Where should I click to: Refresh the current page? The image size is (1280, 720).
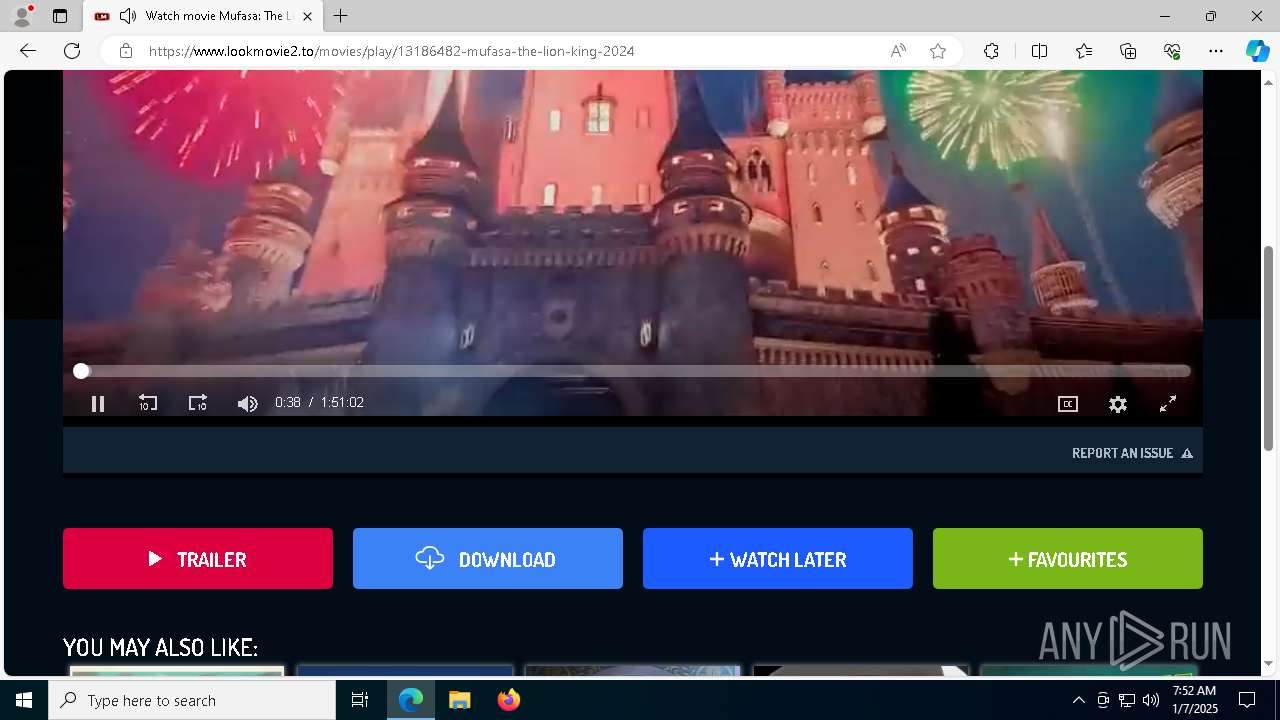[72, 51]
